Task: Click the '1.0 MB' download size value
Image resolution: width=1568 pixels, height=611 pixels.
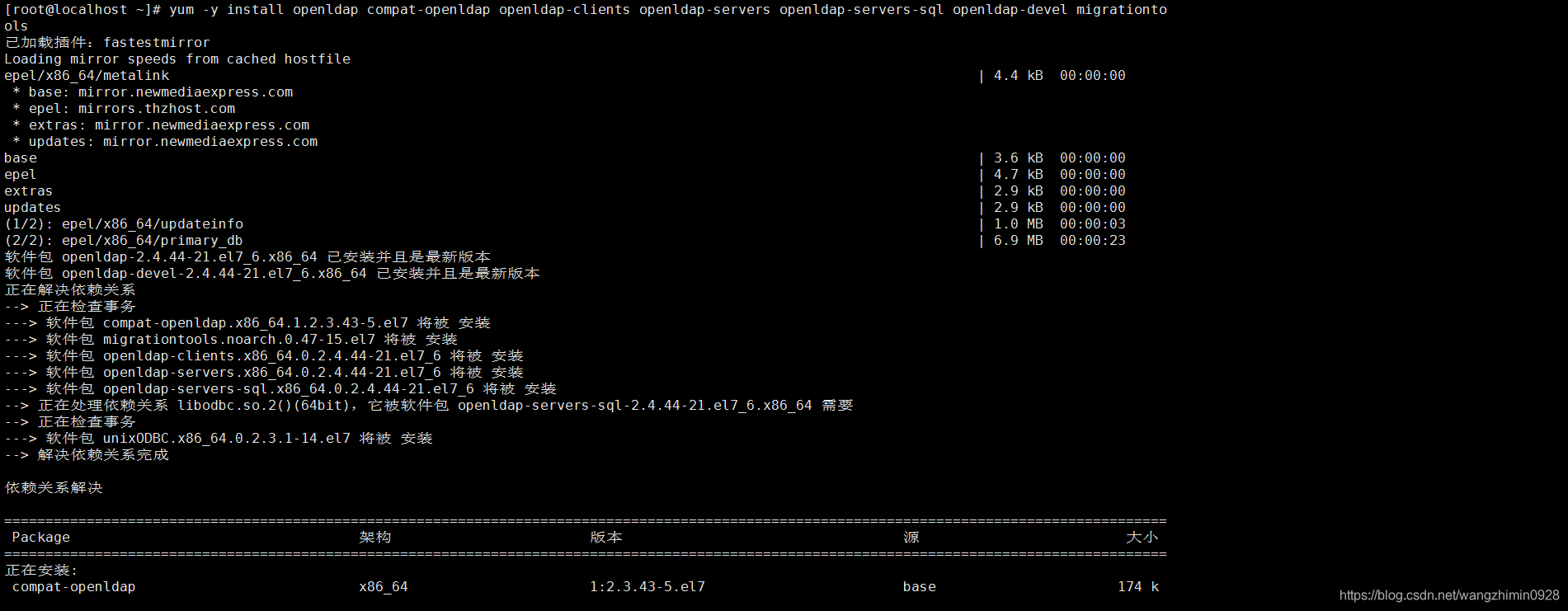Action: coord(1019,224)
